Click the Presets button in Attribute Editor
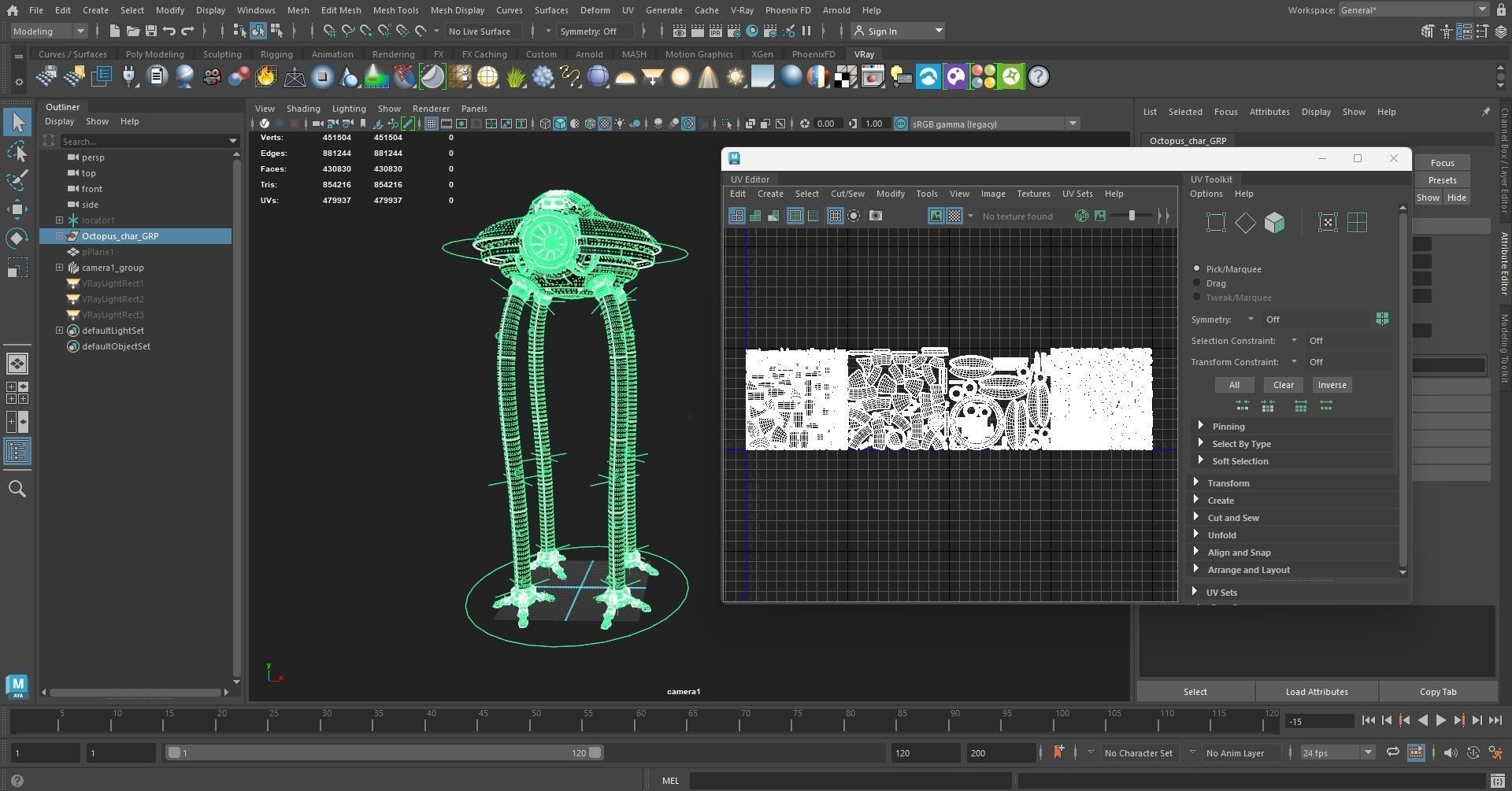The image size is (1512, 791). (x=1442, y=180)
